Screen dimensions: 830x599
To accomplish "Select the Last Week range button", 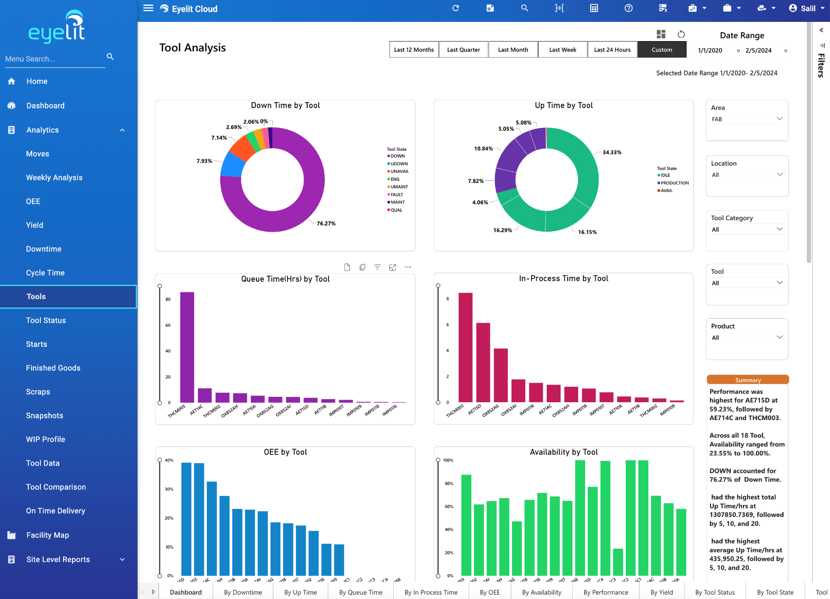I will click(x=563, y=50).
